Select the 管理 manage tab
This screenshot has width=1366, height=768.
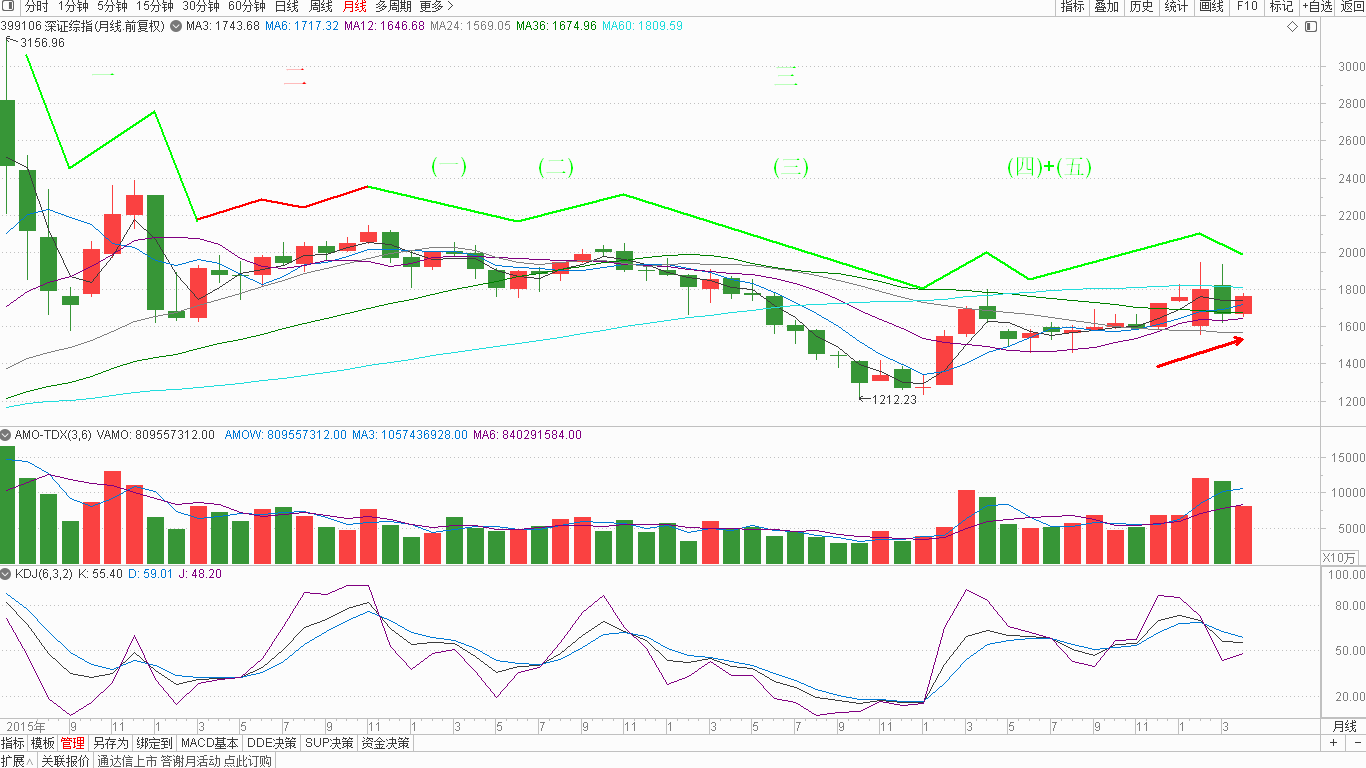pos(72,743)
